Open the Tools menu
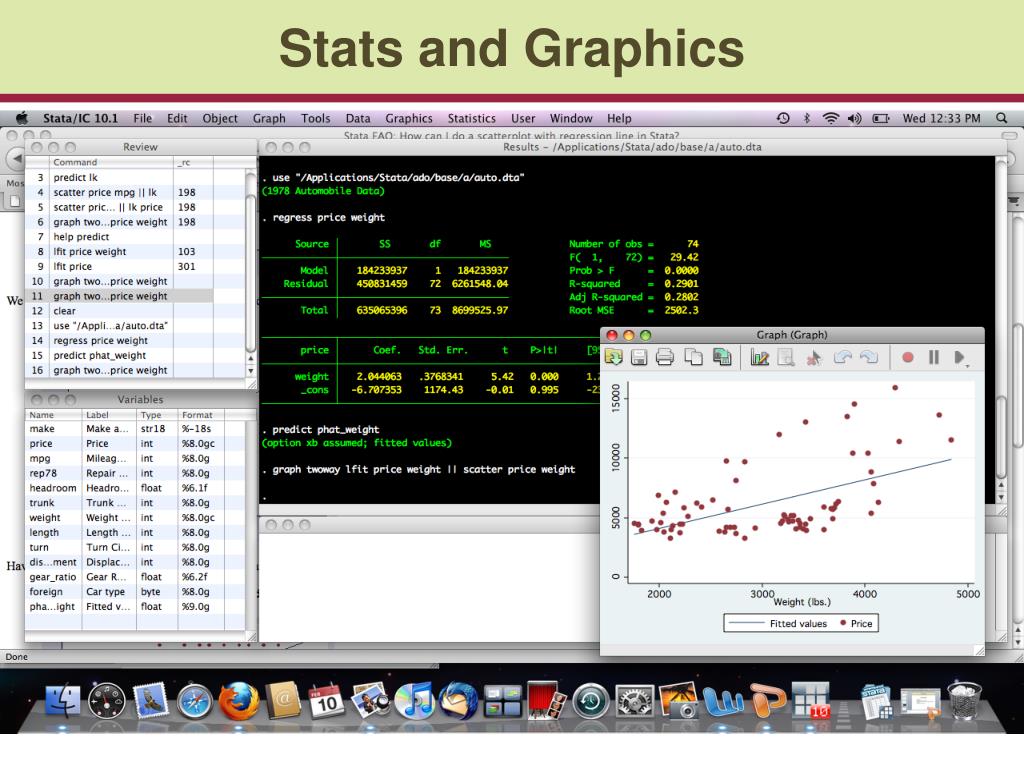The height and width of the screenshot is (768, 1024). tap(315, 118)
